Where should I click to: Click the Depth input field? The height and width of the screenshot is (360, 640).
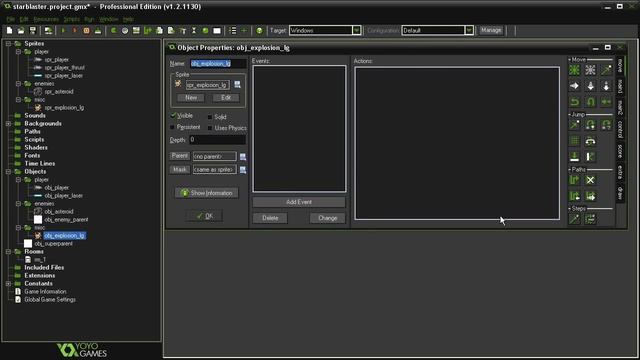218,140
